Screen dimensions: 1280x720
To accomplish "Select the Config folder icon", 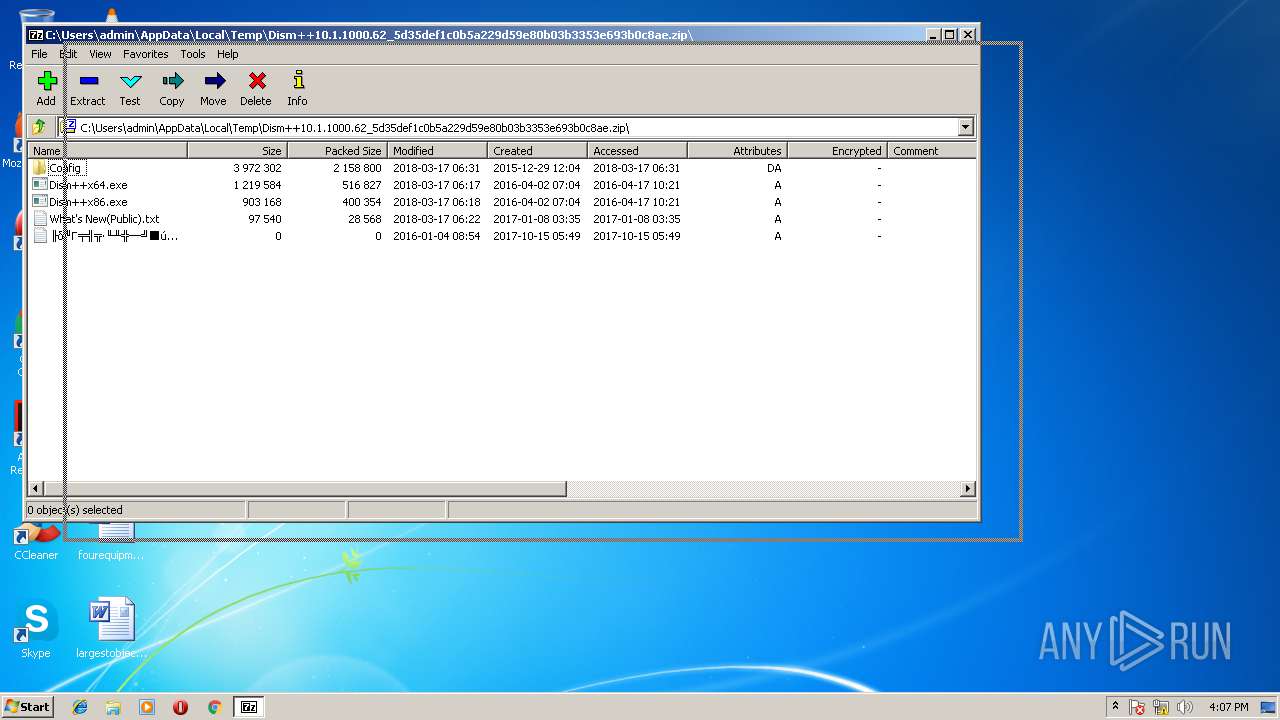I will click(40, 168).
